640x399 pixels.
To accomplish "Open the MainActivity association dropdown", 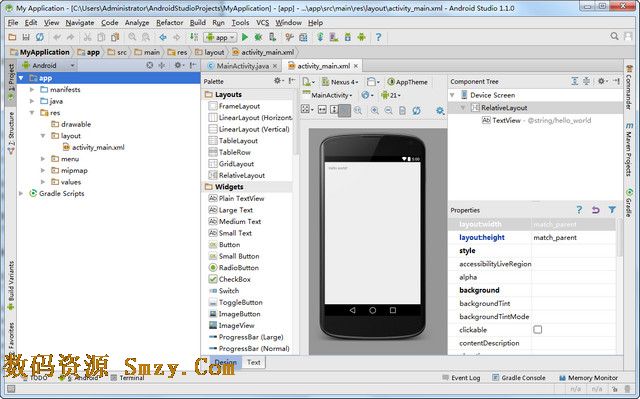I will pos(327,95).
